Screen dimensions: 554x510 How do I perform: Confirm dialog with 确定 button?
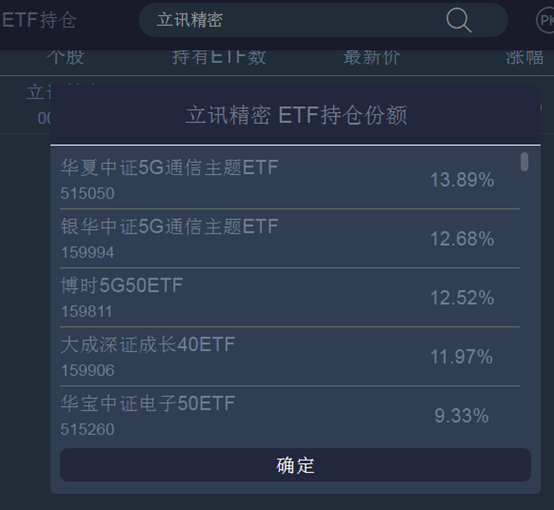[x=295, y=465]
